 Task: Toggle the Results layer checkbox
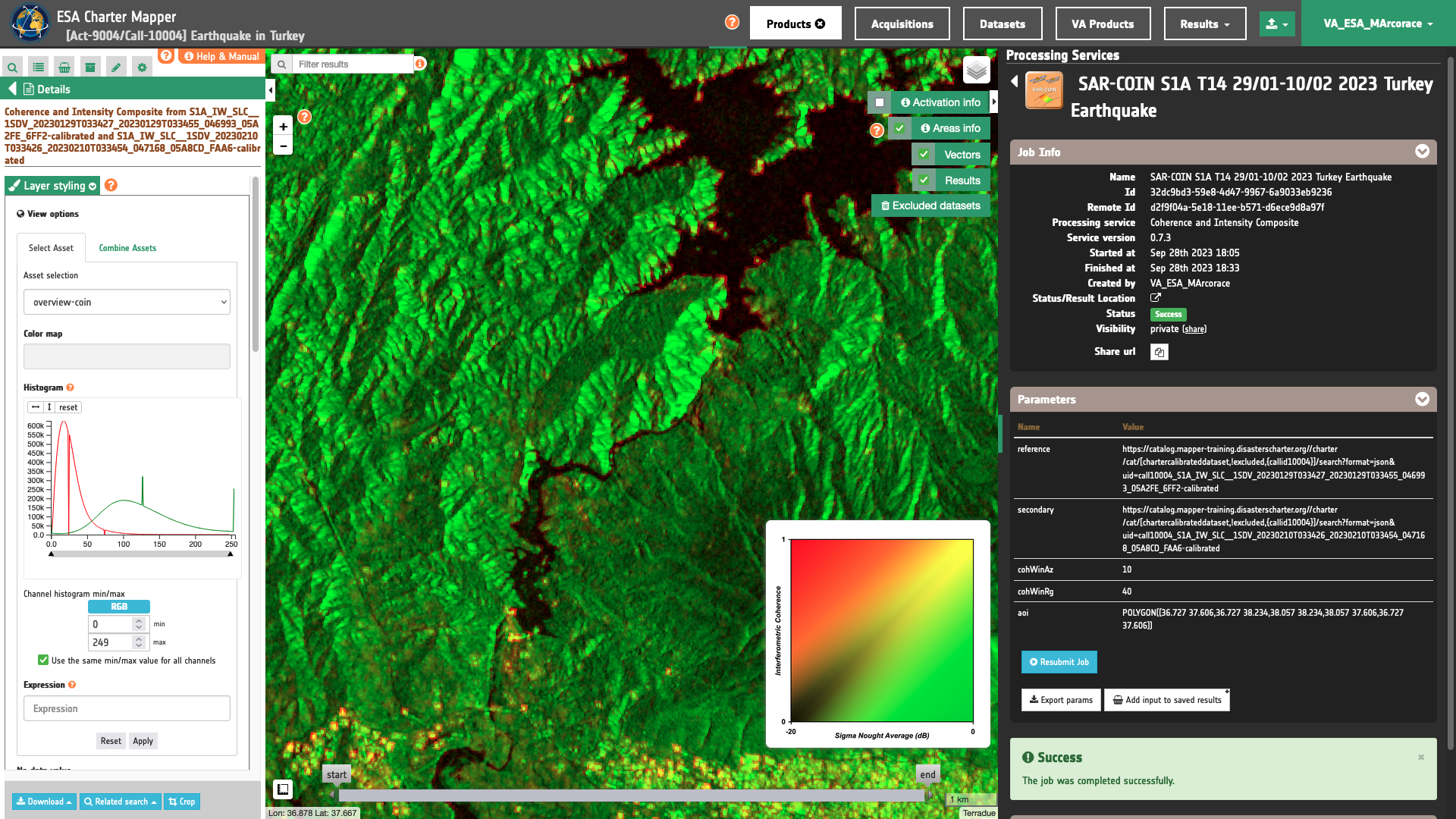click(924, 180)
